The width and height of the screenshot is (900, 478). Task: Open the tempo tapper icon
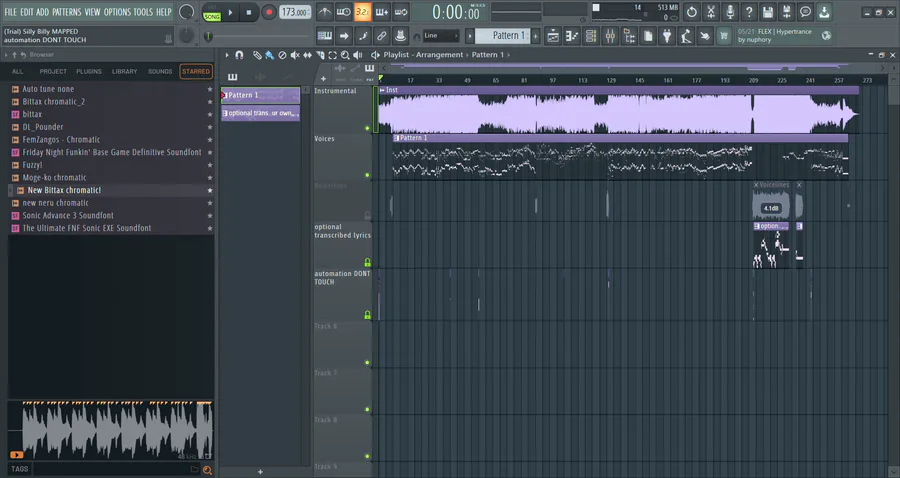(686, 36)
